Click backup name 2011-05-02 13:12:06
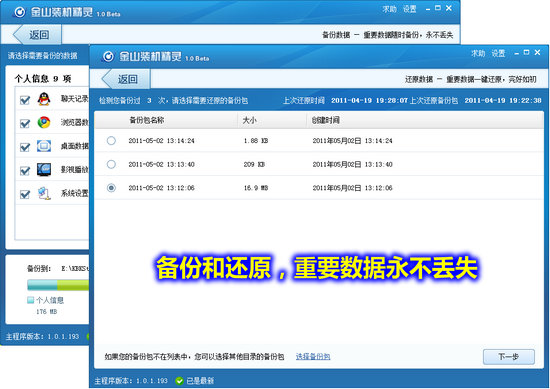 [161, 188]
